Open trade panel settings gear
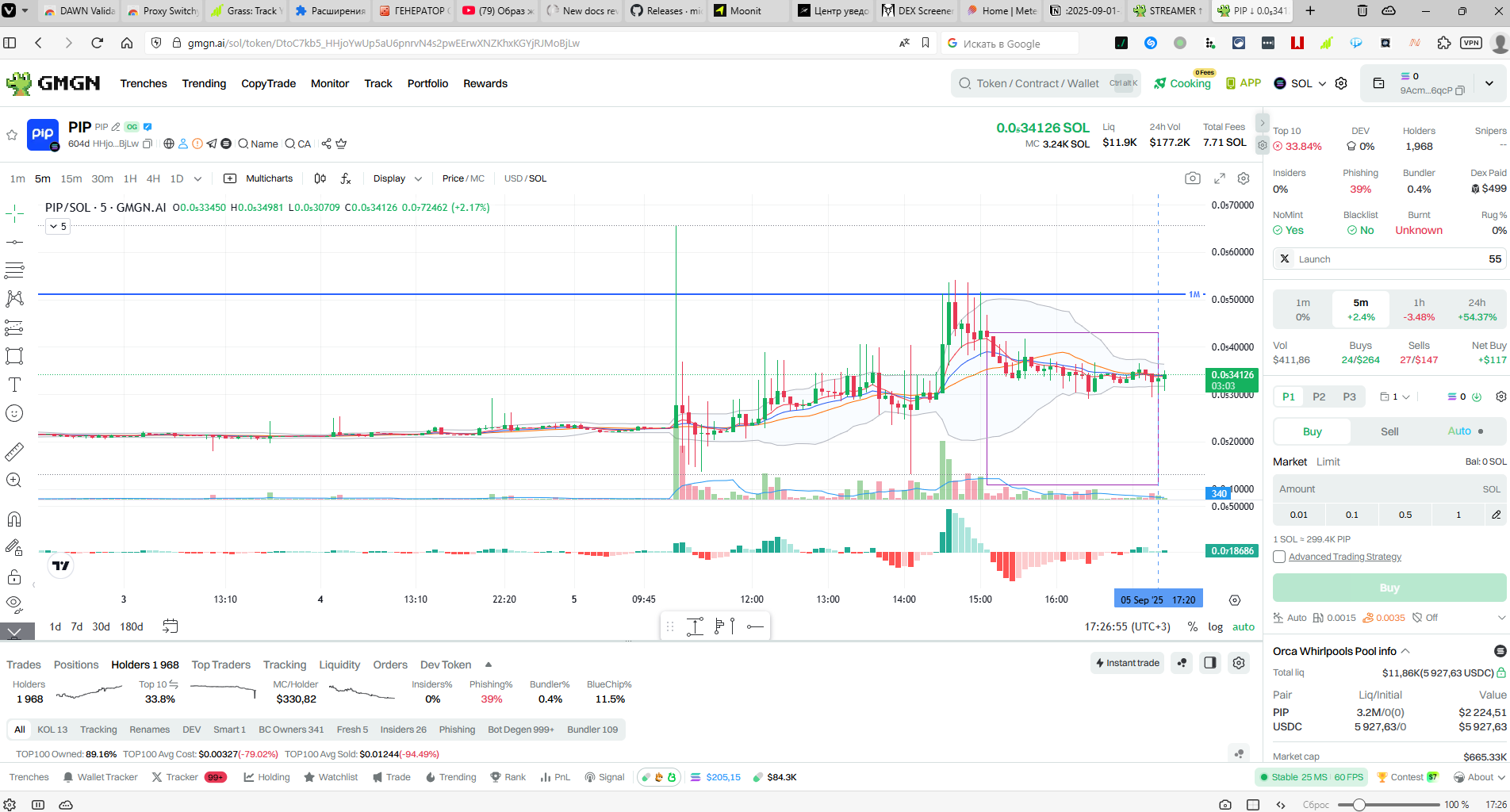This screenshot has height=812, width=1510. pyautogui.click(x=1500, y=396)
